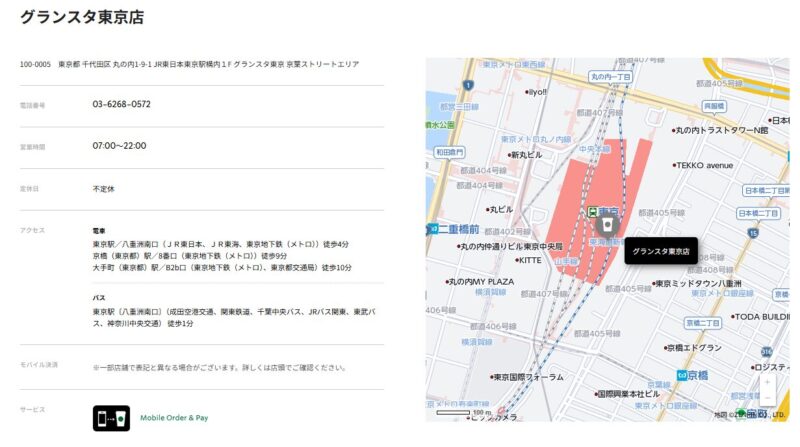Click the opening hours 07:00~22:00

coord(119,146)
